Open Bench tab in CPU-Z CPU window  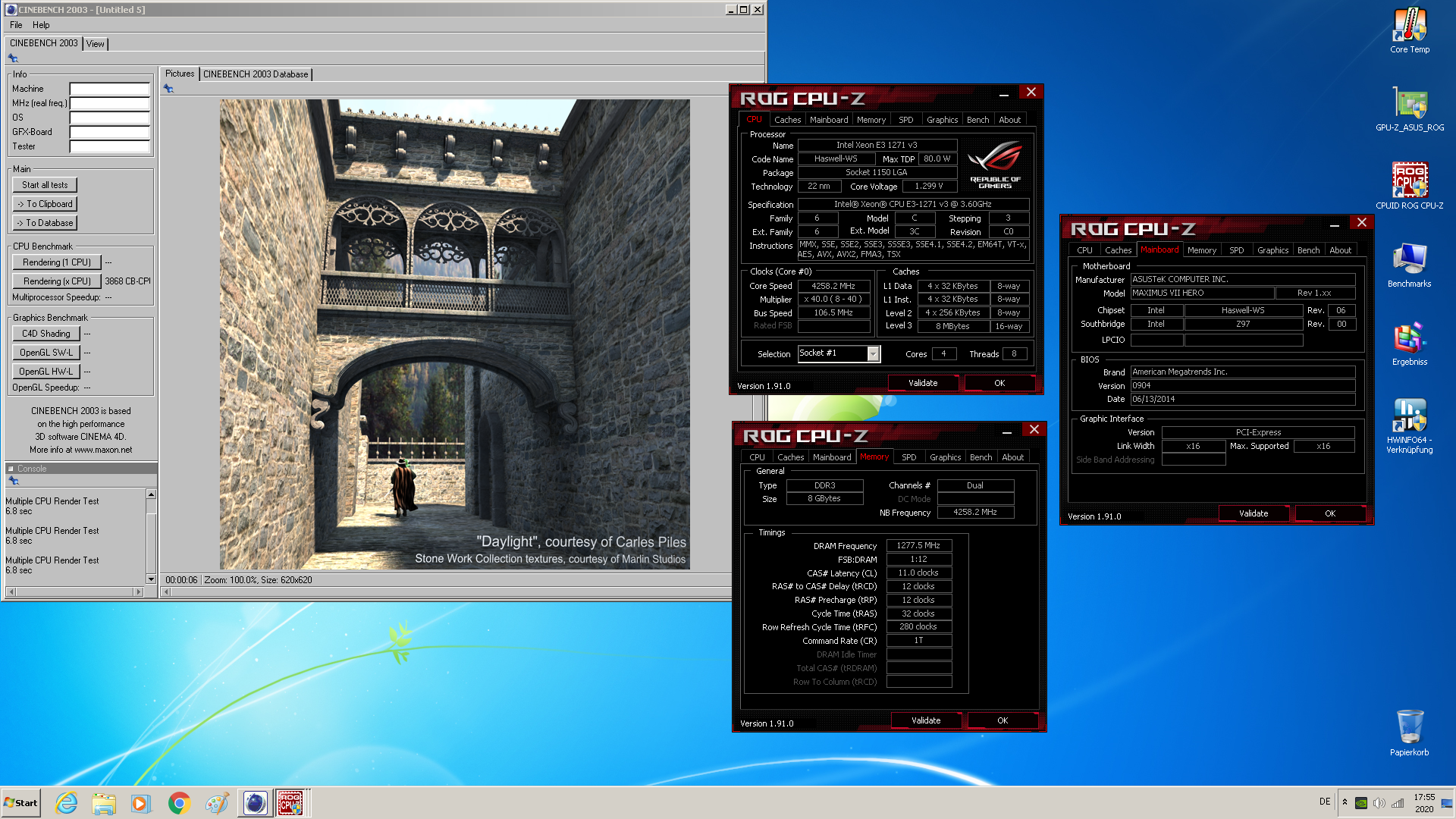pos(977,120)
